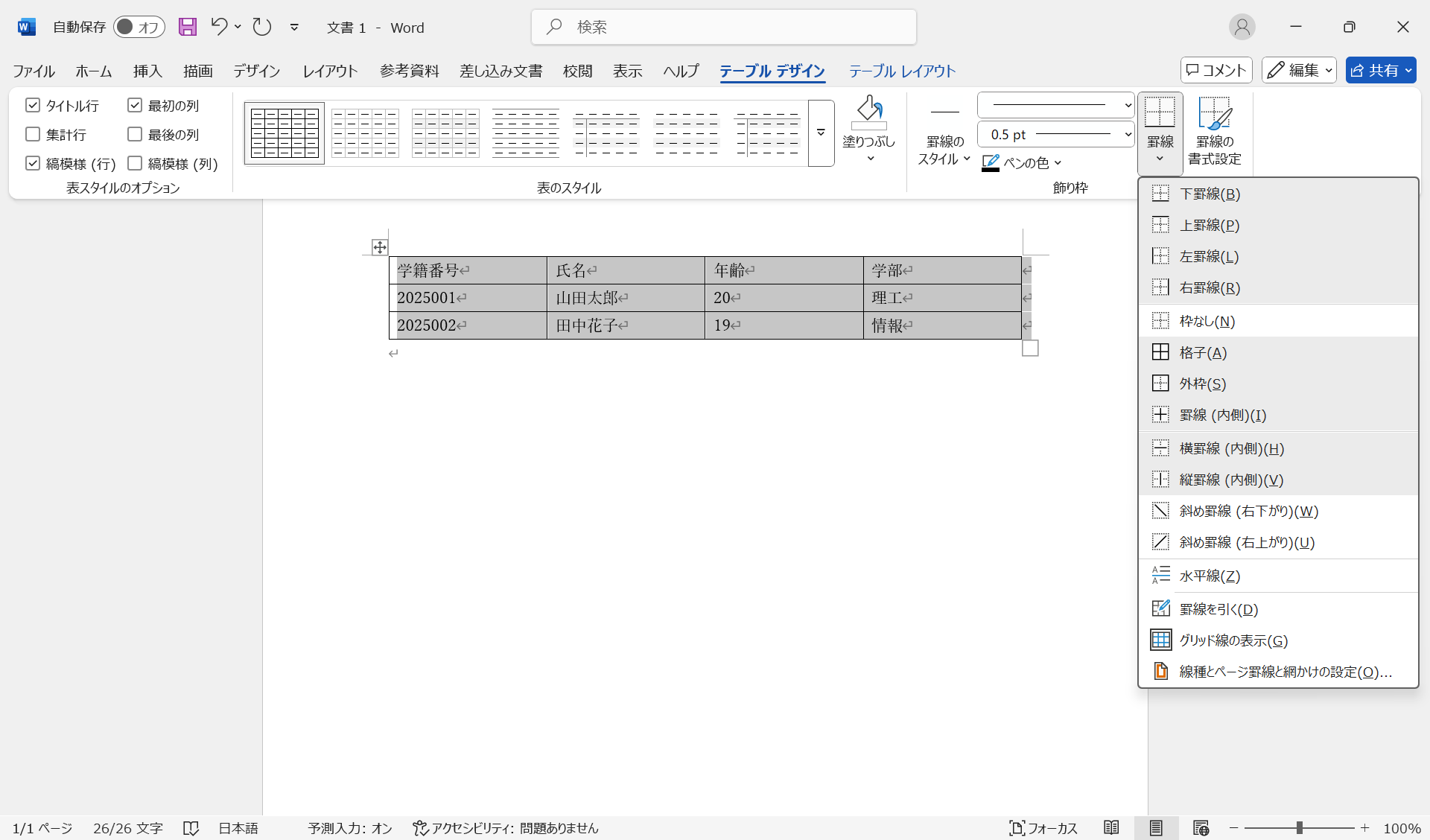The image size is (1430, 840).
Task: Click inside the 検索 search box
Action: [722, 27]
